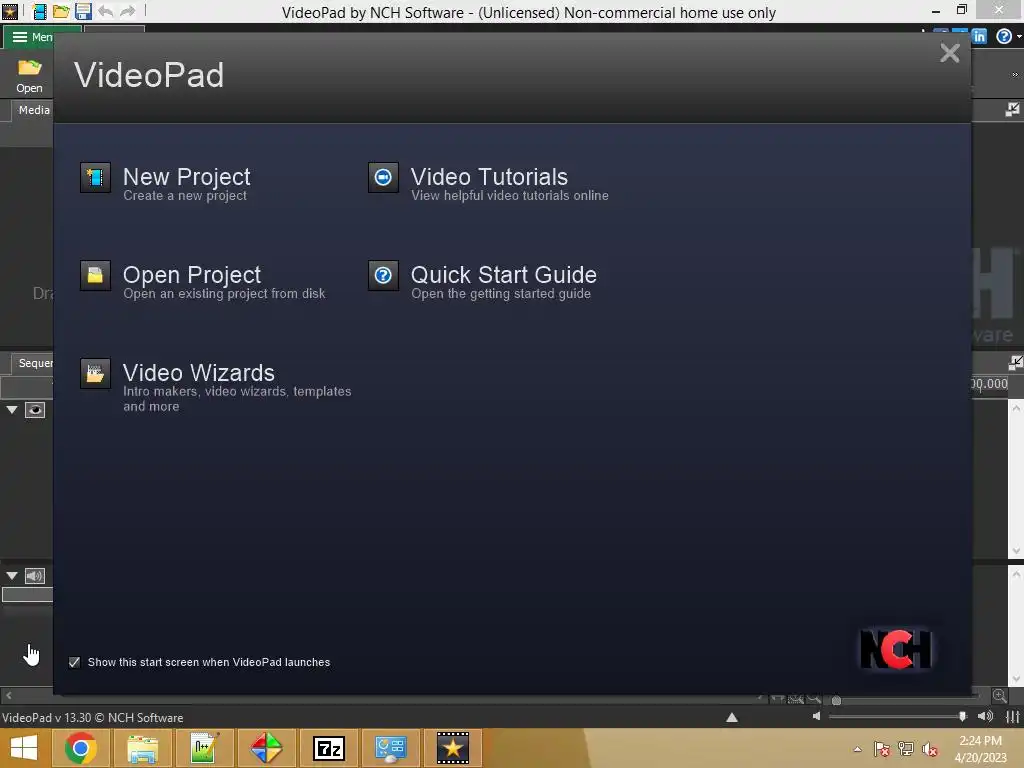1024x768 pixels.
Task: Click the timeline zoom slider handle
Action: (836, 701)
